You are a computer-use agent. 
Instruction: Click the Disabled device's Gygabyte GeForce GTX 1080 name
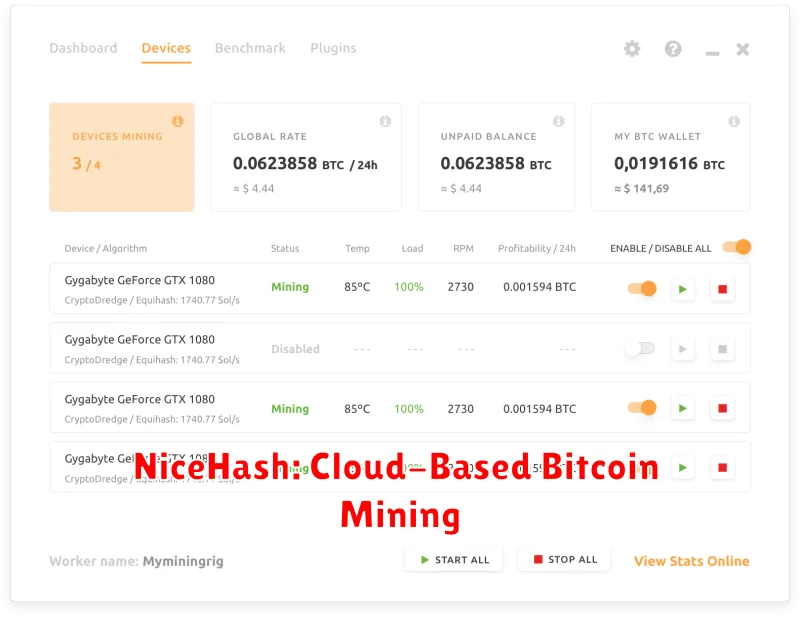coord(139,340)
